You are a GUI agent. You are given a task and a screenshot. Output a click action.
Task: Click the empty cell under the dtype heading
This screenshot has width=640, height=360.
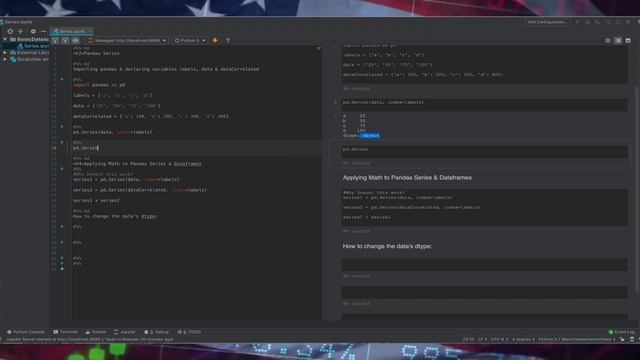[x=484, y=264]
